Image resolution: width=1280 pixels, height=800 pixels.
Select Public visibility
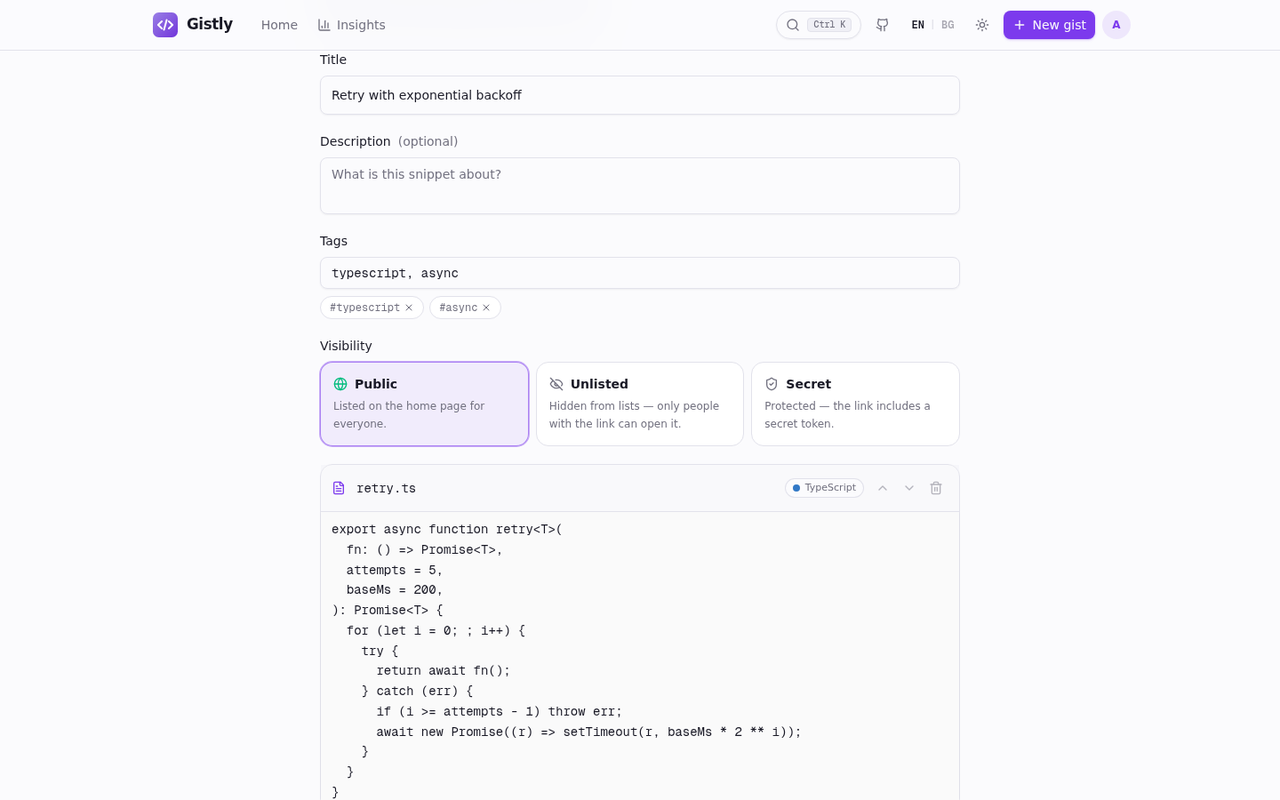424,404
